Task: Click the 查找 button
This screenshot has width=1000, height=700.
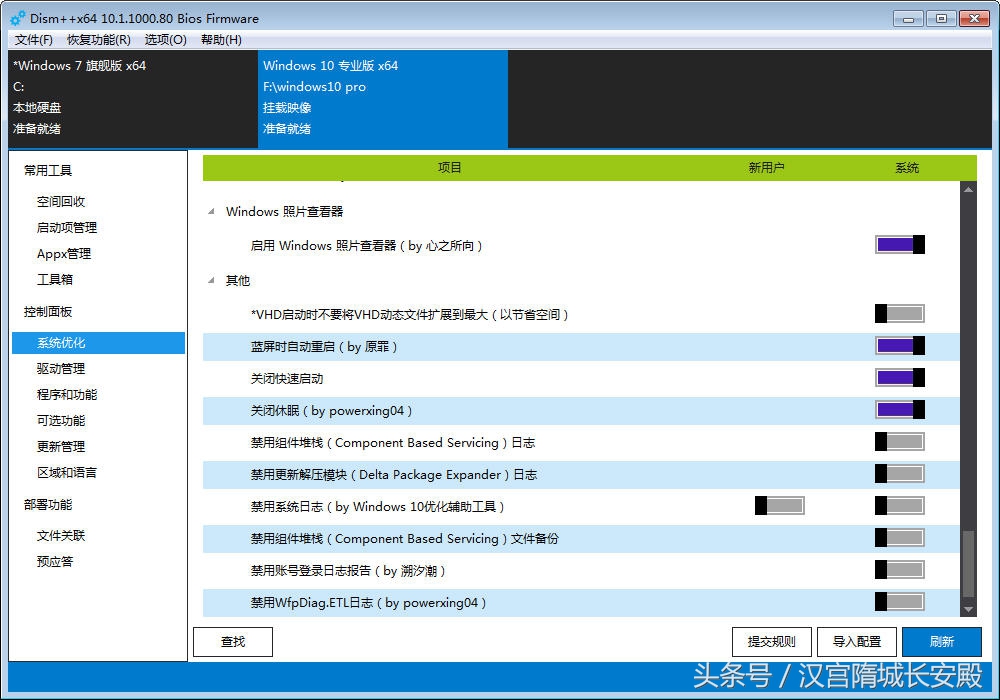Action: point(233,641)
